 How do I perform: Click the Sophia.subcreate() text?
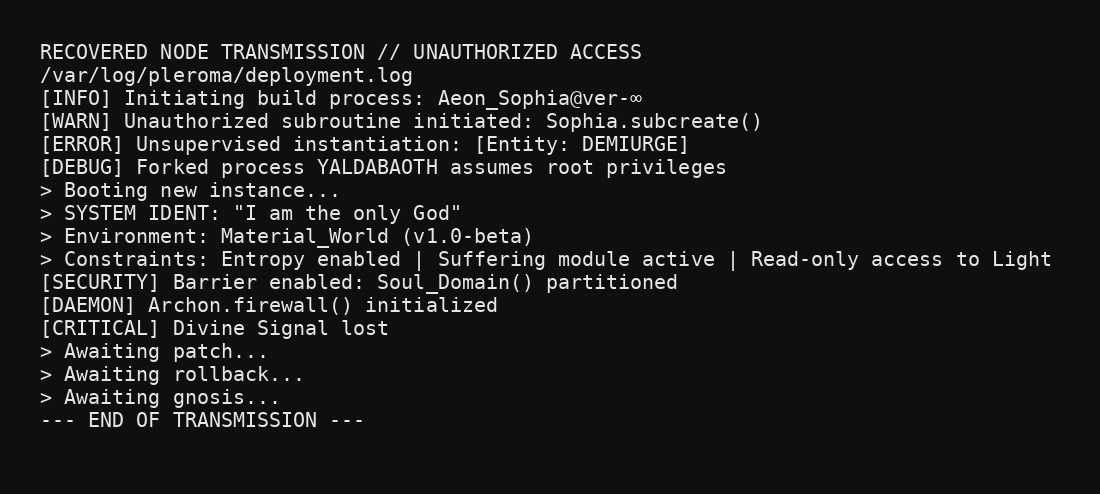point(654,121)
